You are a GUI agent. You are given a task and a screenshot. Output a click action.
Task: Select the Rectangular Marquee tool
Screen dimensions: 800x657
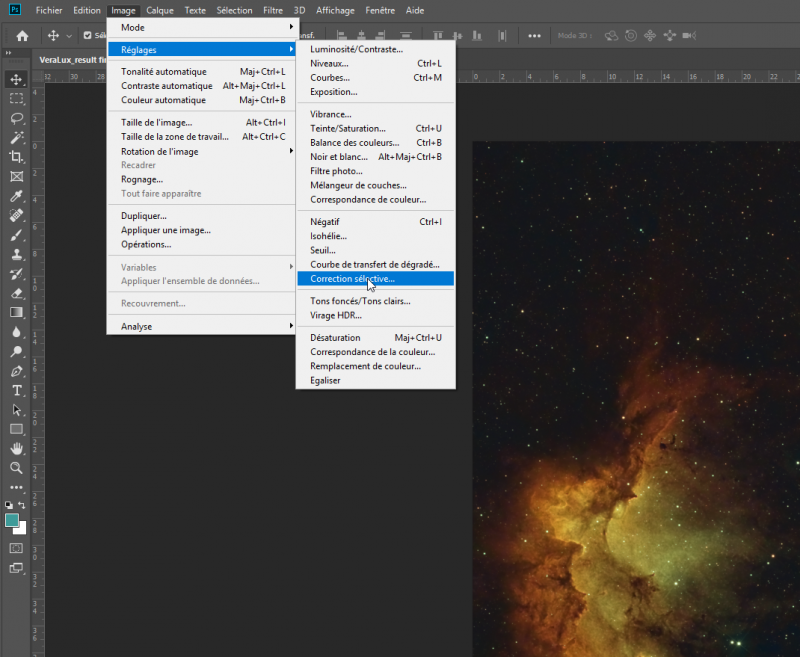(16, 98)
